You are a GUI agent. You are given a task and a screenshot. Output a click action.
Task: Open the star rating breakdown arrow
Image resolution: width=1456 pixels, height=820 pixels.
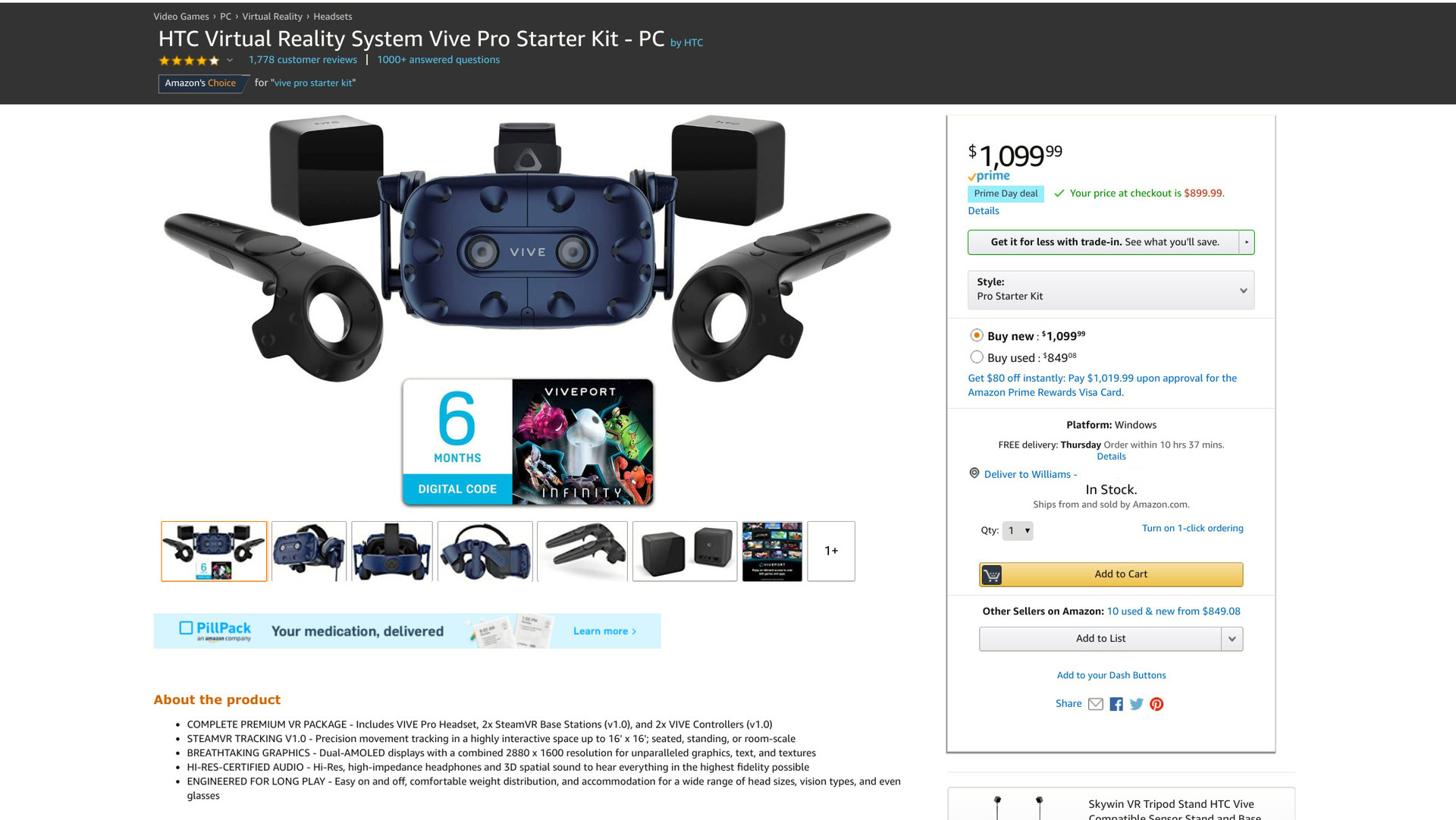coord(230,60)
